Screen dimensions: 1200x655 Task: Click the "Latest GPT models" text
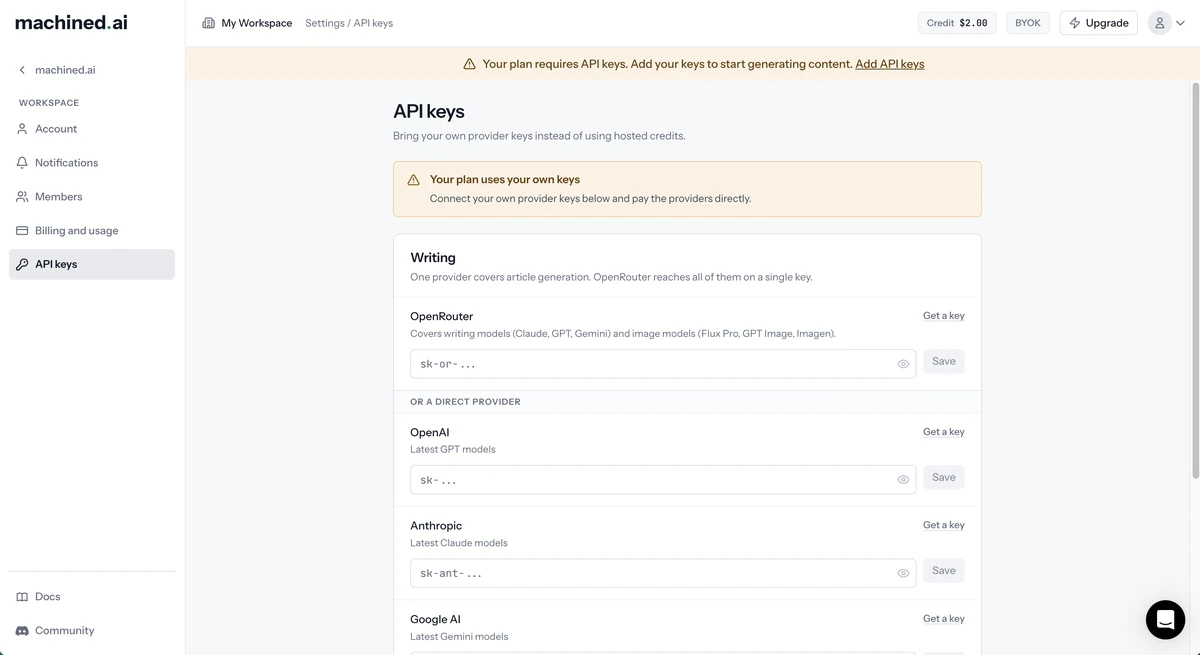(x=453, y=450)
